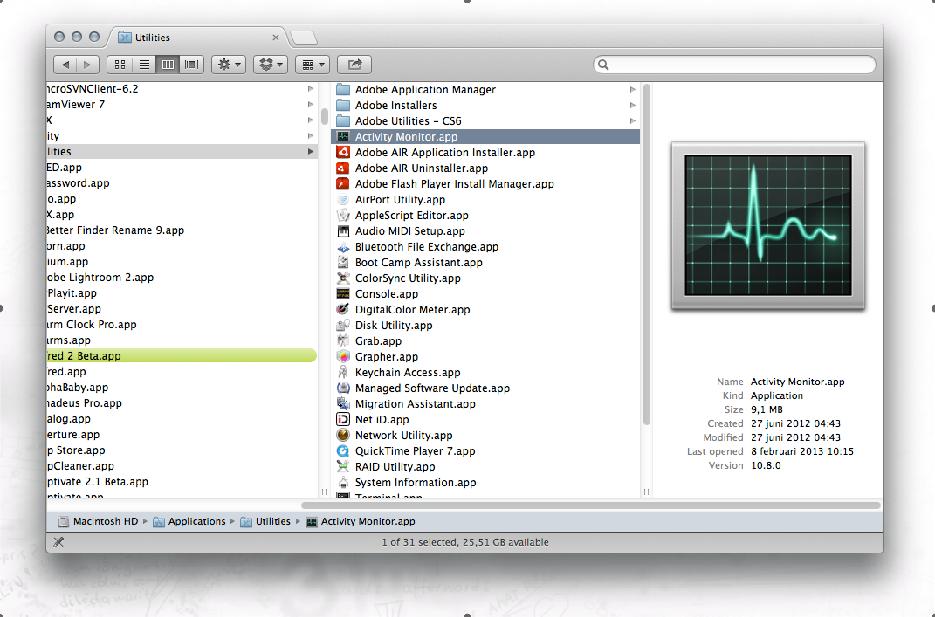Click the Activity Monitor.app icon in list
935x617 pixels.
coord(343,137)
